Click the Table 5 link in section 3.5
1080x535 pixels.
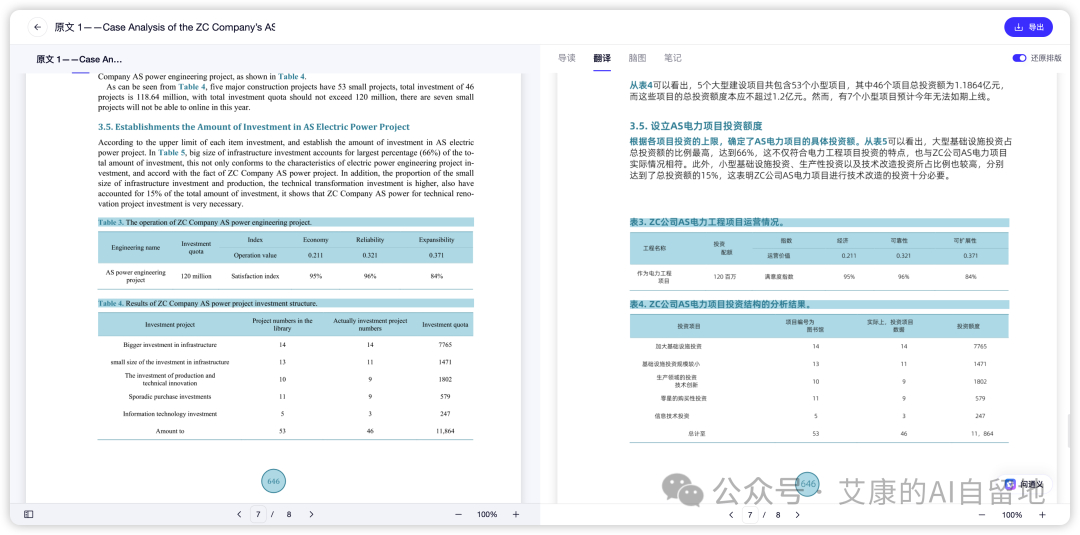(172, 152)
